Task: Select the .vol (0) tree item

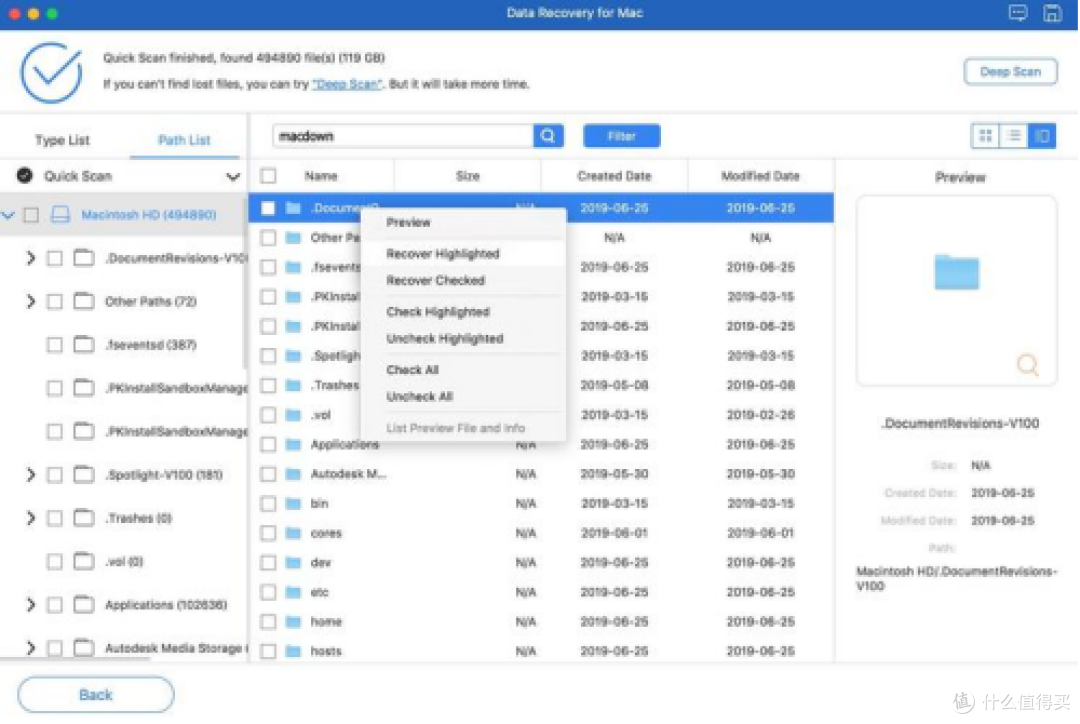Action: (x=124, y=561)
